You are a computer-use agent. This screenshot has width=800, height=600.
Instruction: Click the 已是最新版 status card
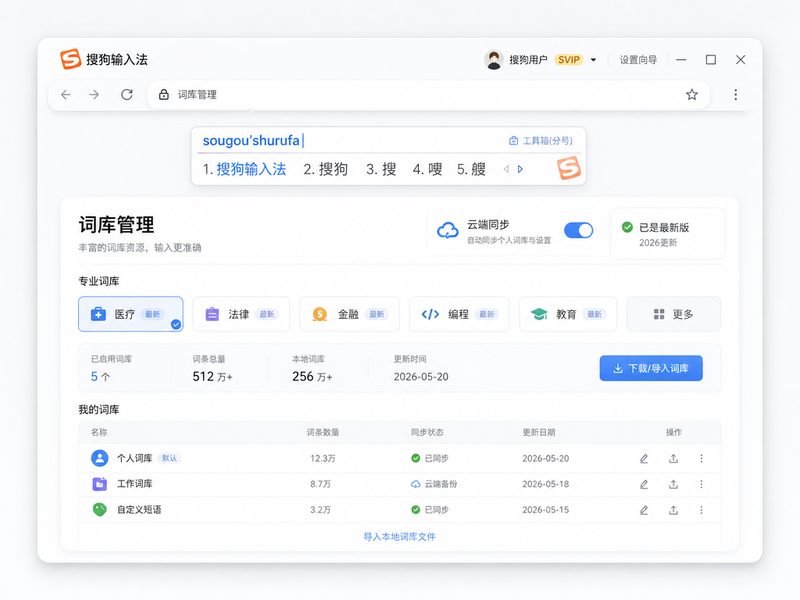pos(667,234)
